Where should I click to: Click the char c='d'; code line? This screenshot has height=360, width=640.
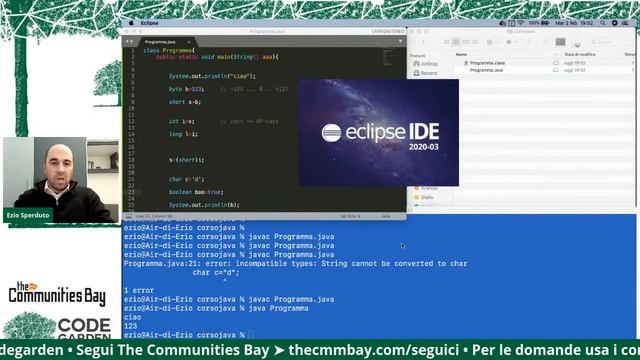(x=187, y=179)
